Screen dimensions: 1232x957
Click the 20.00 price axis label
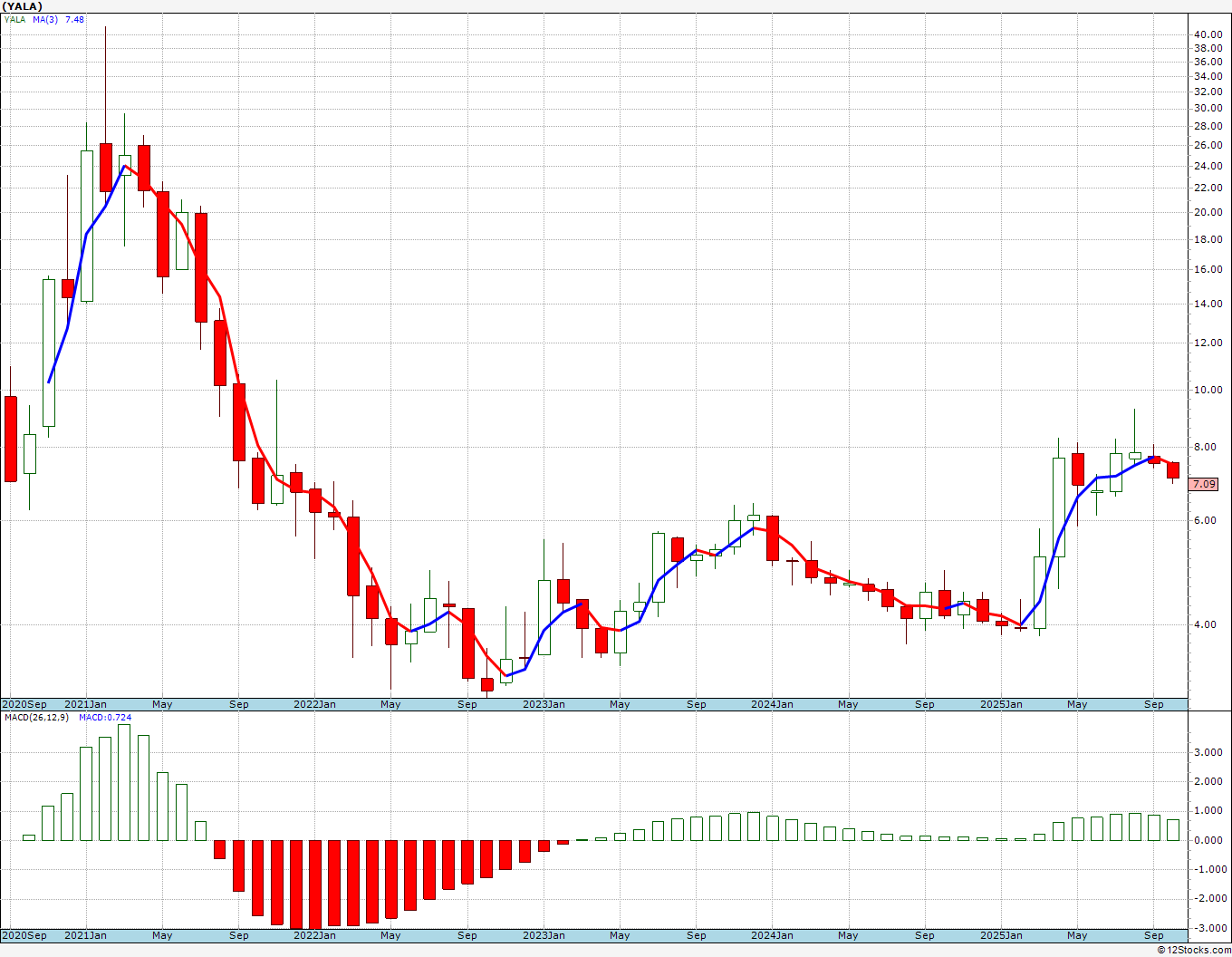tap(1208, 212)
